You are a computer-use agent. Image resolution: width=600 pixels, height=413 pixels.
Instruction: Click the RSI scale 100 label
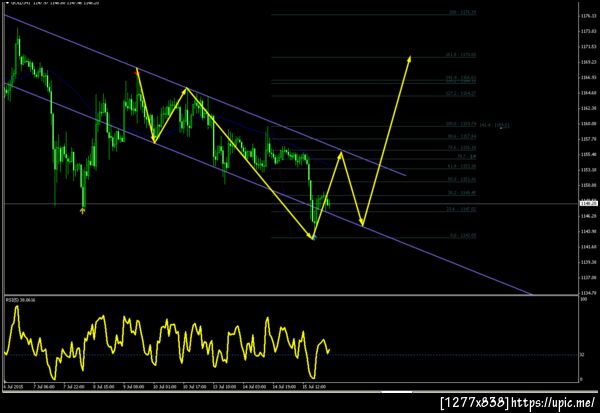[583, 299]
